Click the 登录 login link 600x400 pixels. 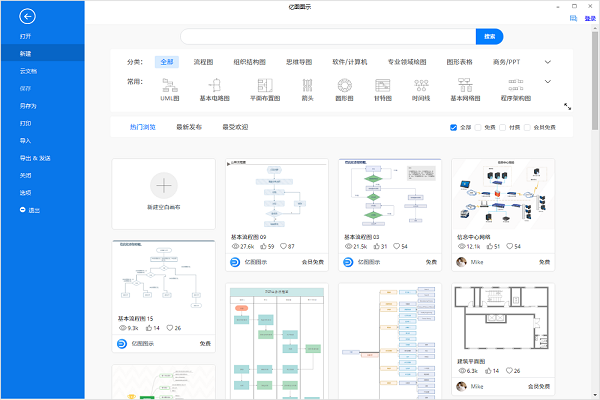point(589,18)
